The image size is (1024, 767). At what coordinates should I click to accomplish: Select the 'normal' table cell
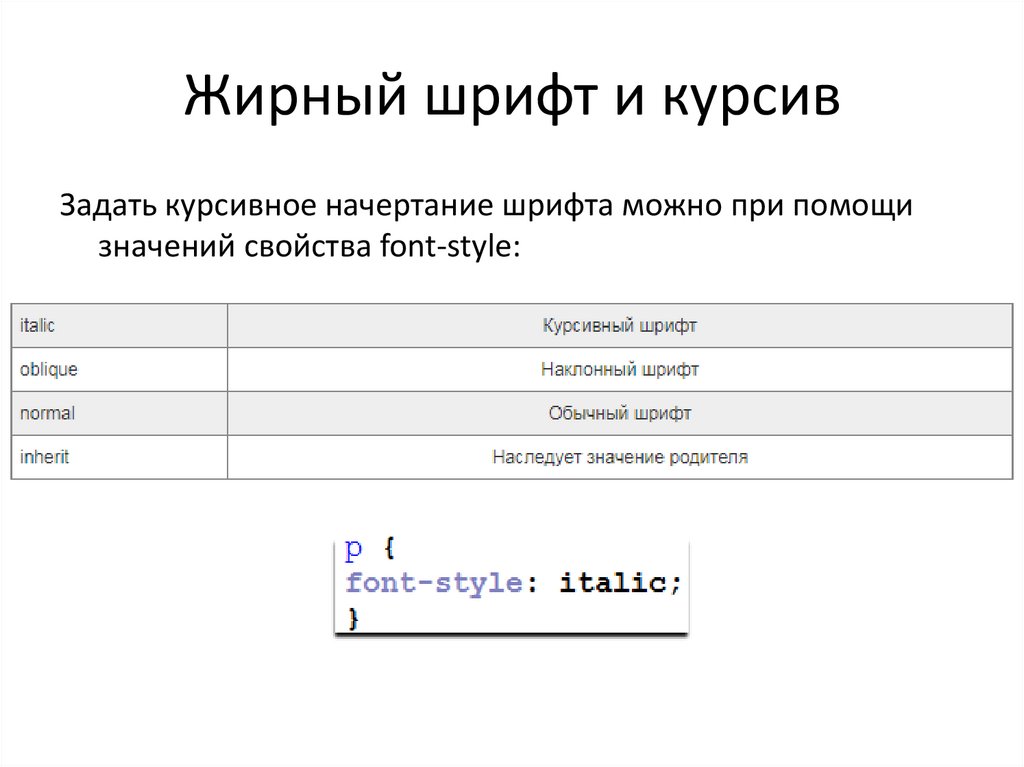coord(120,413)
